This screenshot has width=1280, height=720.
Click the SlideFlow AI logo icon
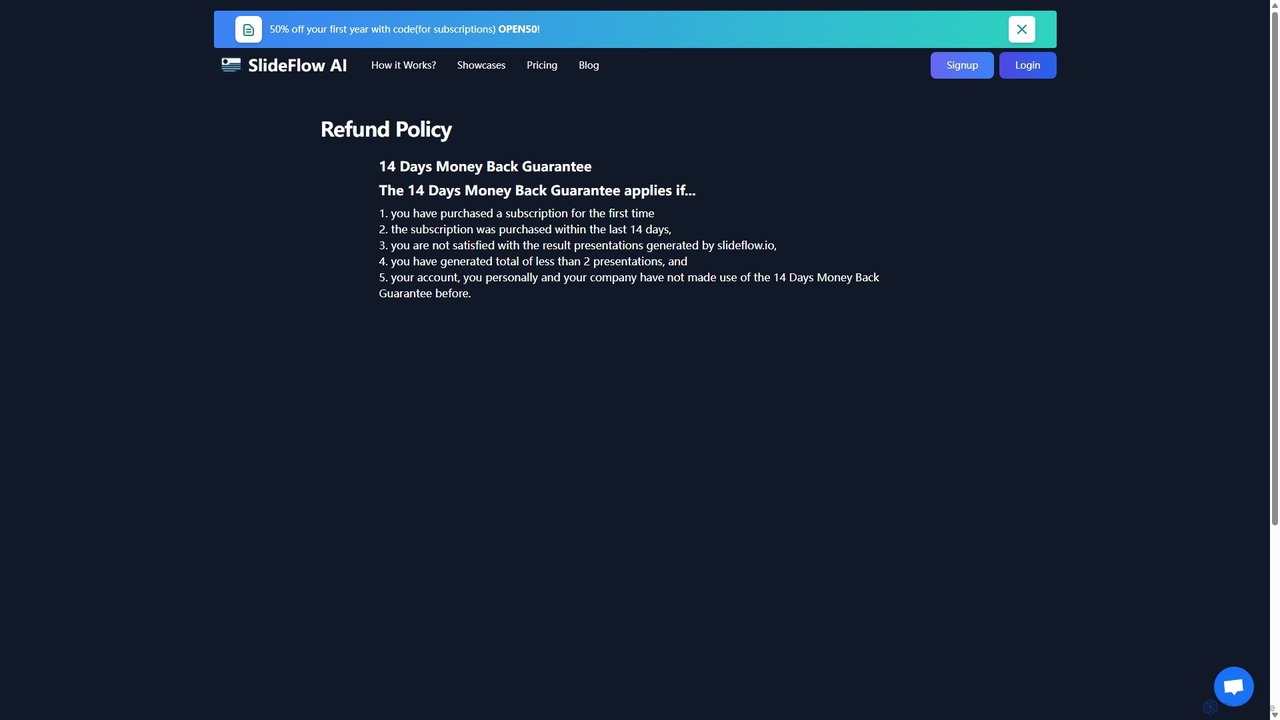coord(231,65)
